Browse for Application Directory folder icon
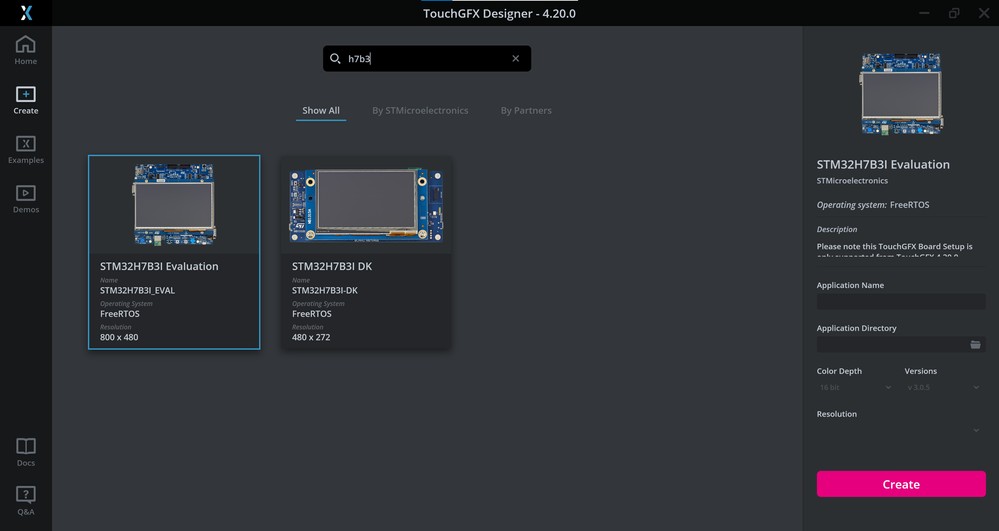This screenshot has width=999, height=531. (975, 344)
